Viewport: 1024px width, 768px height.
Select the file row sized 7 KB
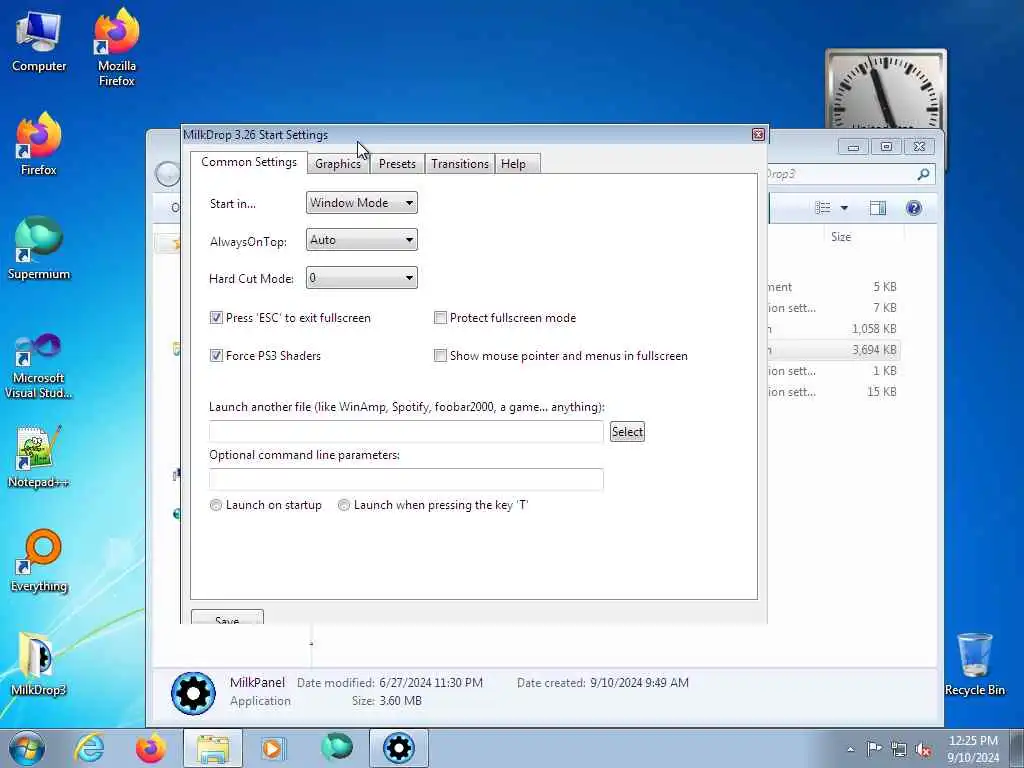[834, 308]
